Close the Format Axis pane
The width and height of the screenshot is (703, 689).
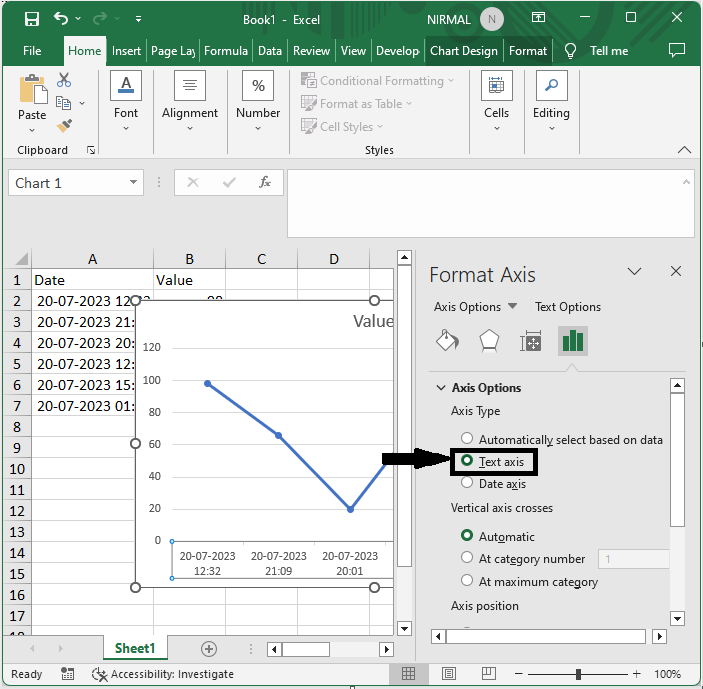pyautogui.click(x=676, y=271)
